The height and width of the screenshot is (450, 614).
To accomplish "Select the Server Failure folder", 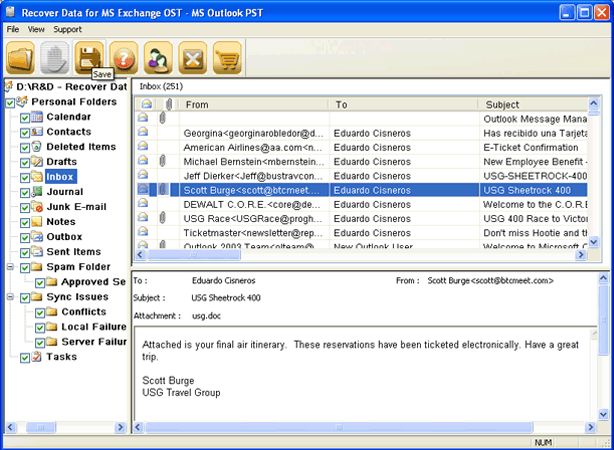I will pos(94,342).
